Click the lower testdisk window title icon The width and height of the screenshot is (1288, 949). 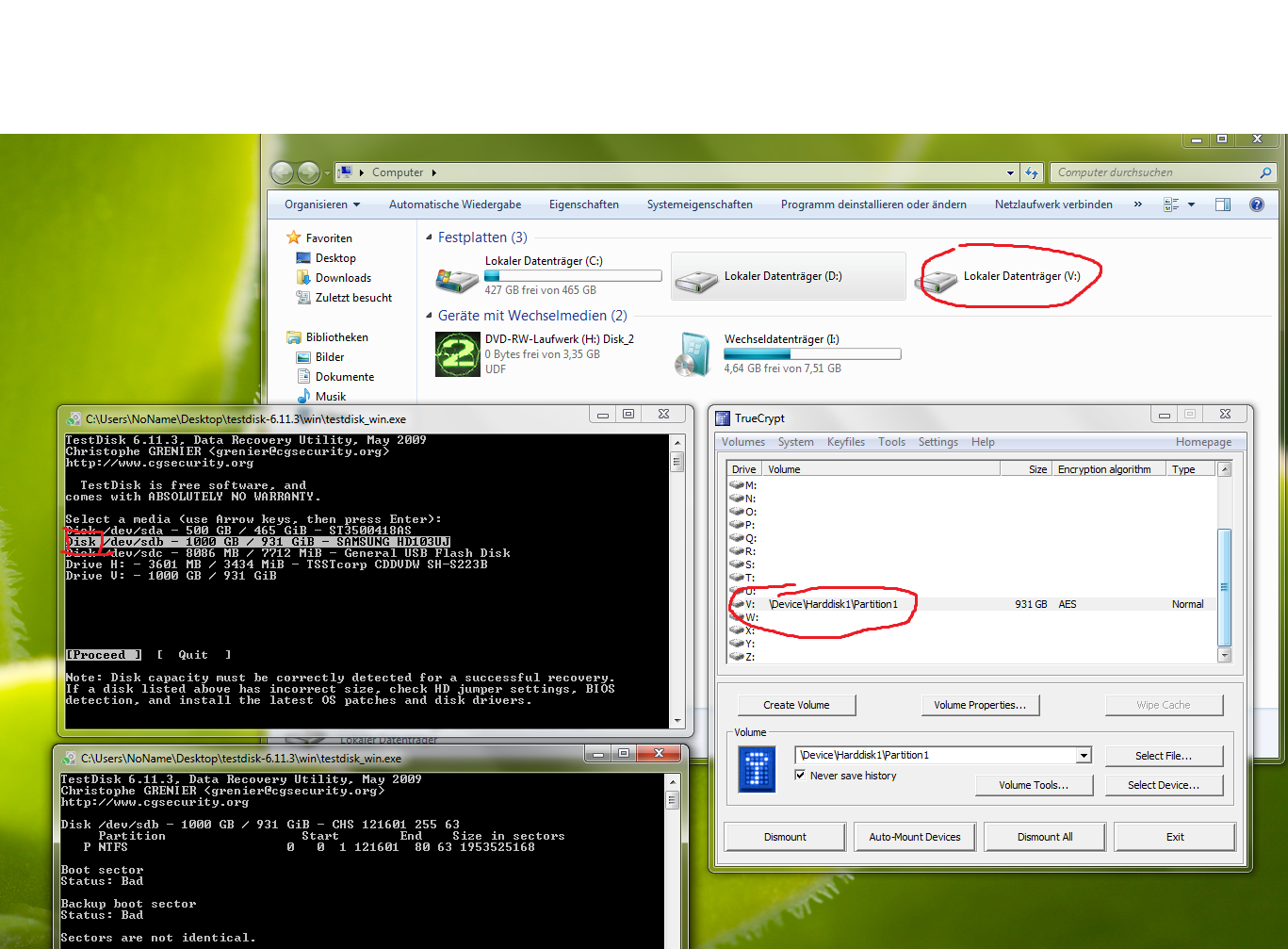pos(69,759)
